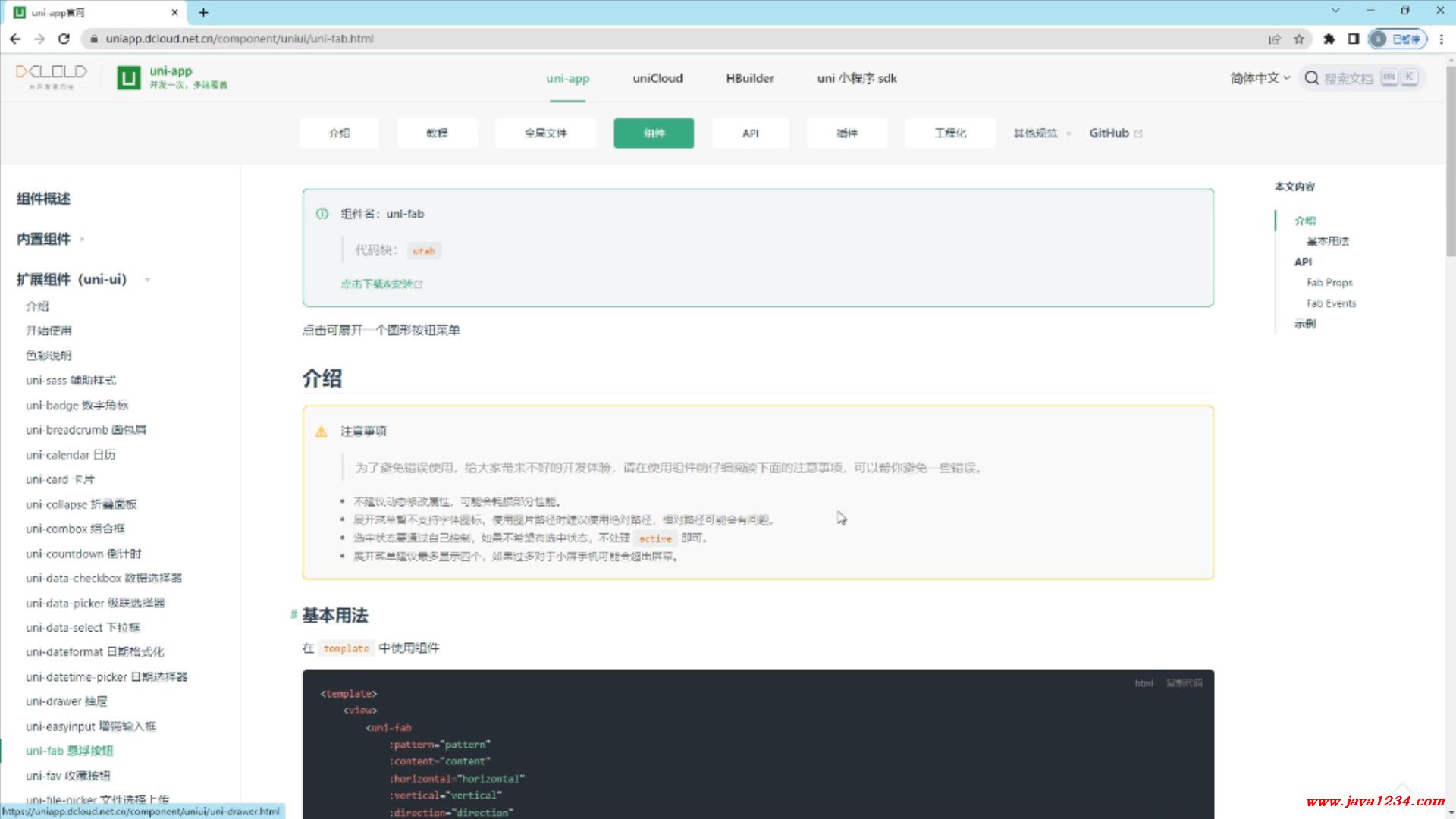
Task: Collapse the 扩展组件 (uni-ui) section
Action: click(x=83, y=279)
